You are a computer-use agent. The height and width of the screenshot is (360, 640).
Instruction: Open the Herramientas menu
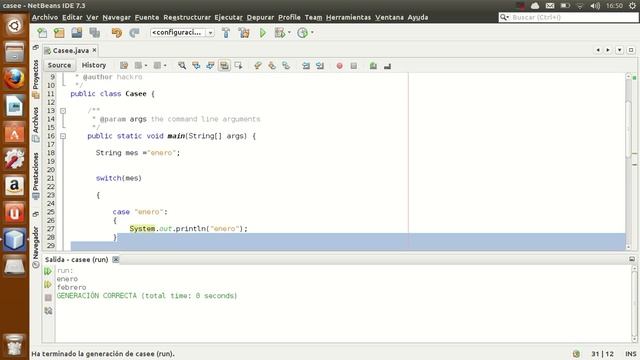pyautogui.click(x=348, y=17)
